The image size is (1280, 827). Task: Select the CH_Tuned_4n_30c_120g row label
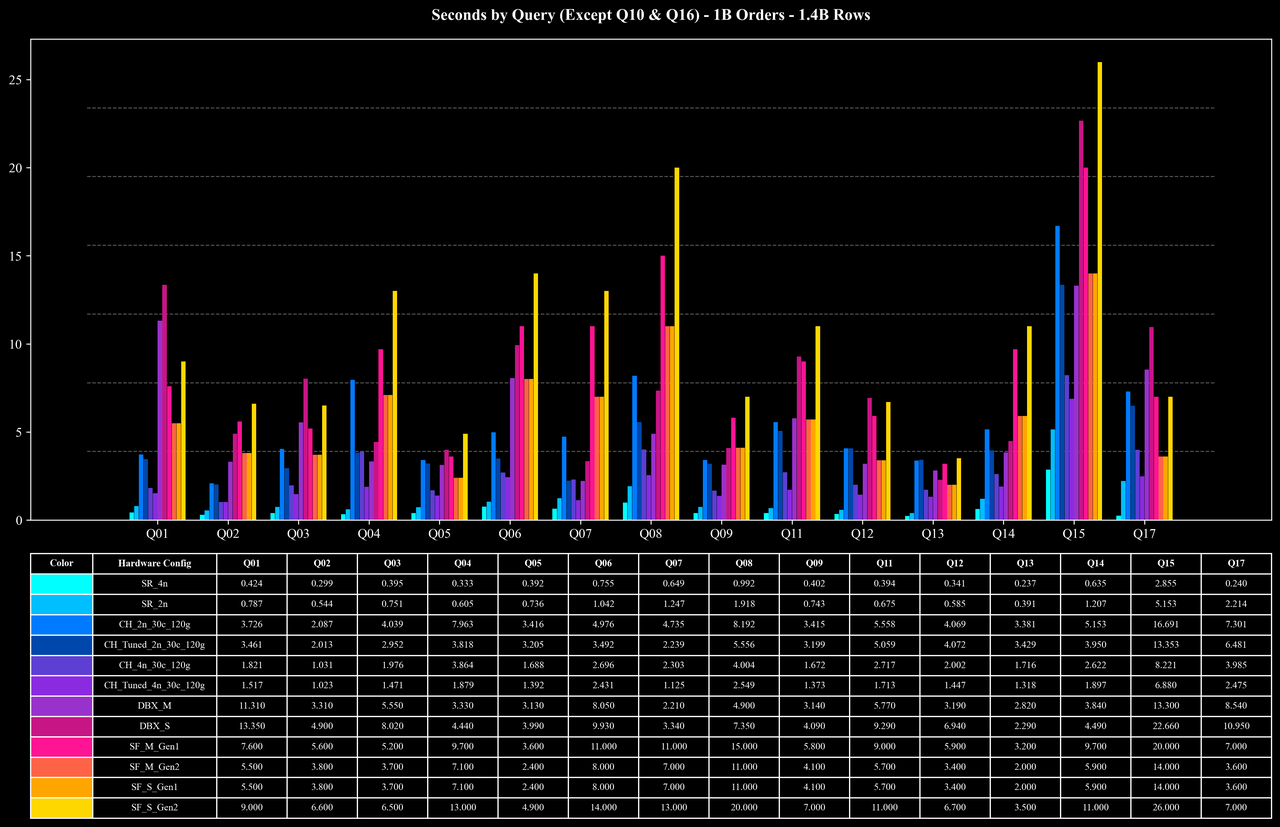click(x=154, y=685)
